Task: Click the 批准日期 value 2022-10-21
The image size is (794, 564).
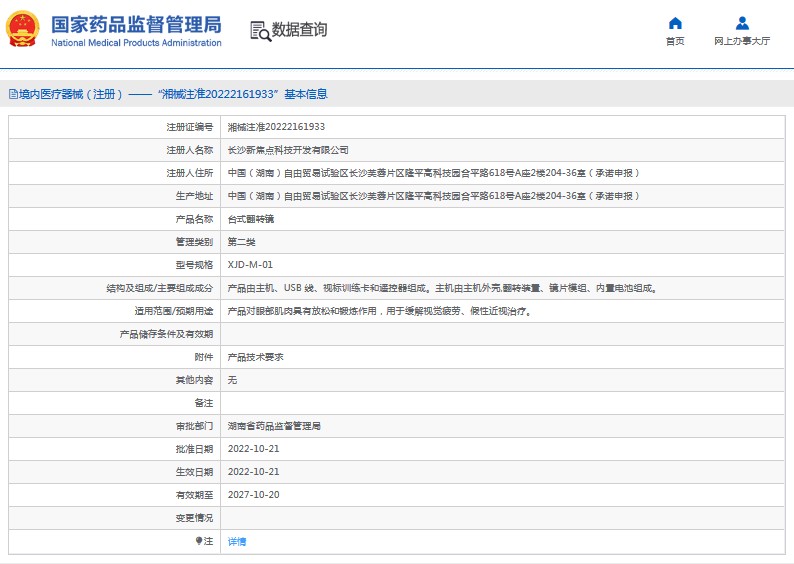Action: pos(253,449)
